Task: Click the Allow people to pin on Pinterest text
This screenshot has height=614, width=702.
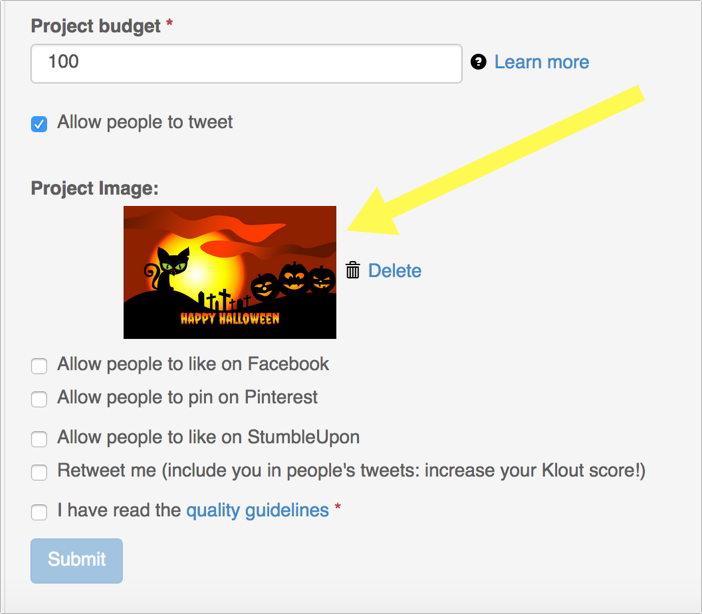Action: coord(187,398)
